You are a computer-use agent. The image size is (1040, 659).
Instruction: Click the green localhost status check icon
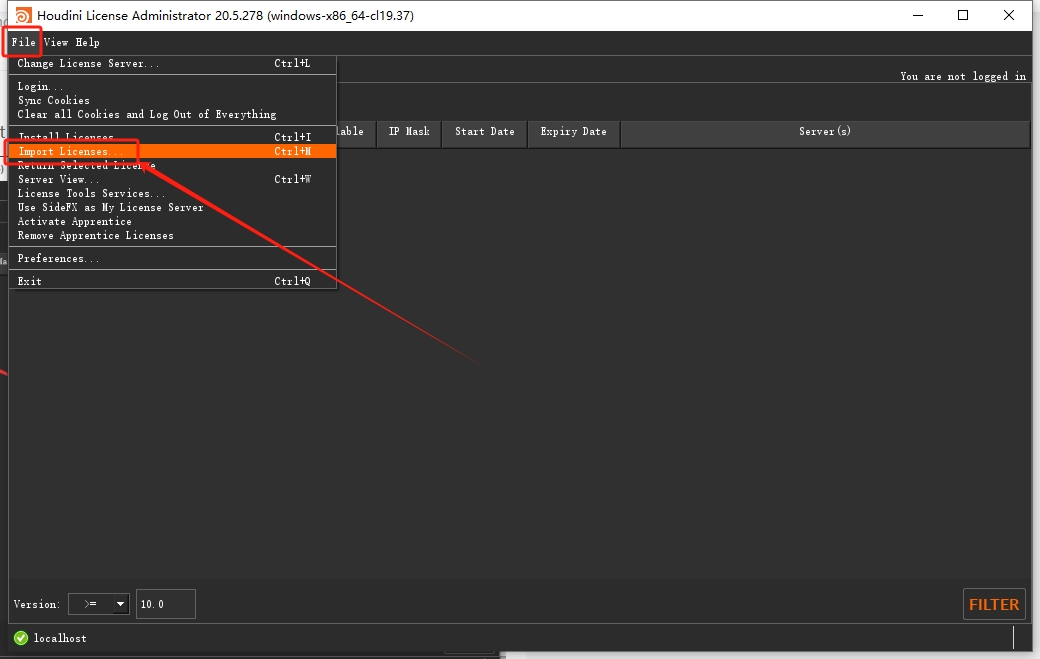click(x=21, y=638)
